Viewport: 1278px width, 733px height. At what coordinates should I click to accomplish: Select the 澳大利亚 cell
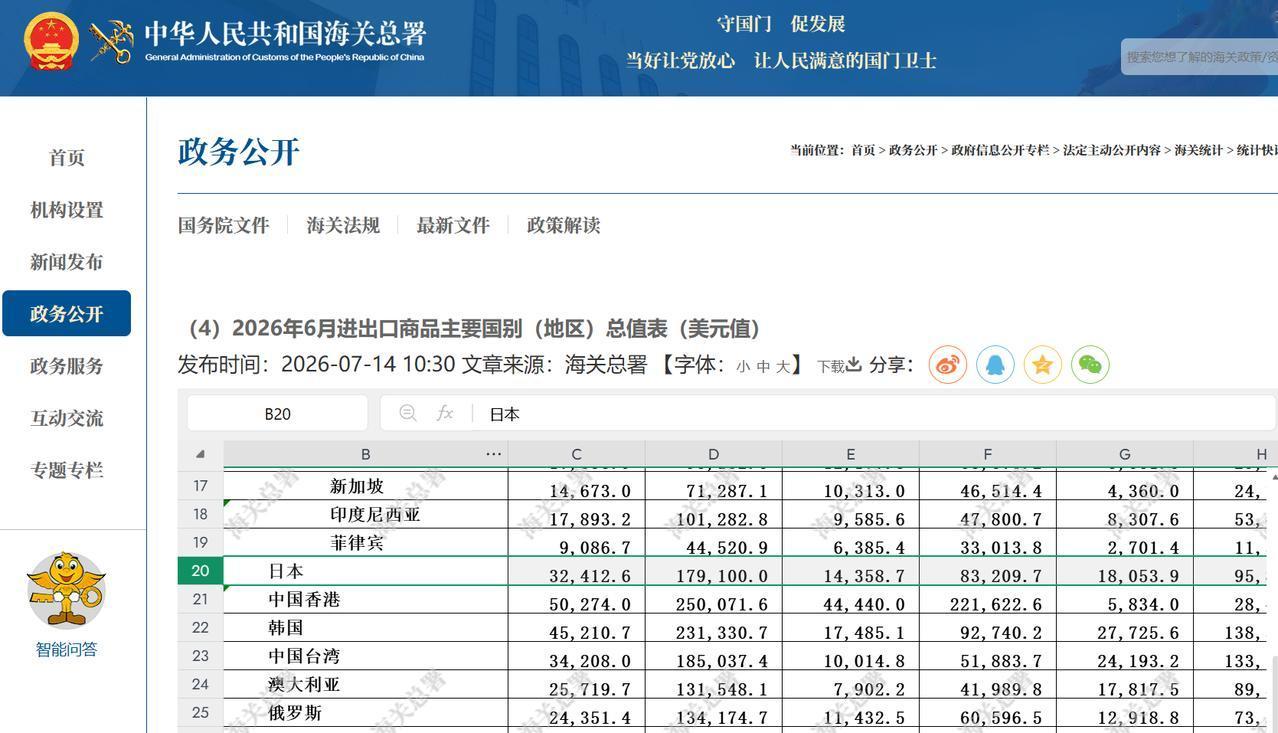(x=365, y=685)
